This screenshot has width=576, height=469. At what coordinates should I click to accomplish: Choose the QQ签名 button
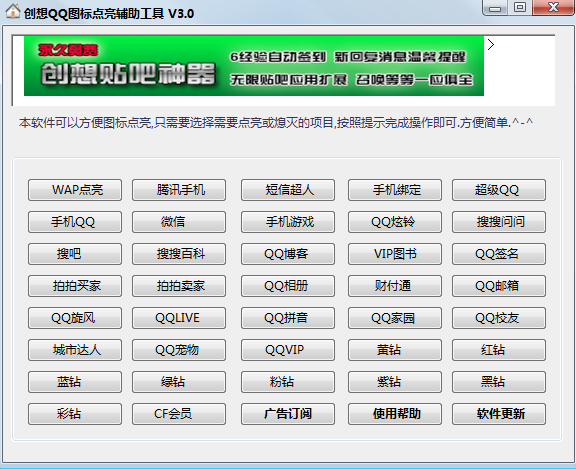[499, 254]
